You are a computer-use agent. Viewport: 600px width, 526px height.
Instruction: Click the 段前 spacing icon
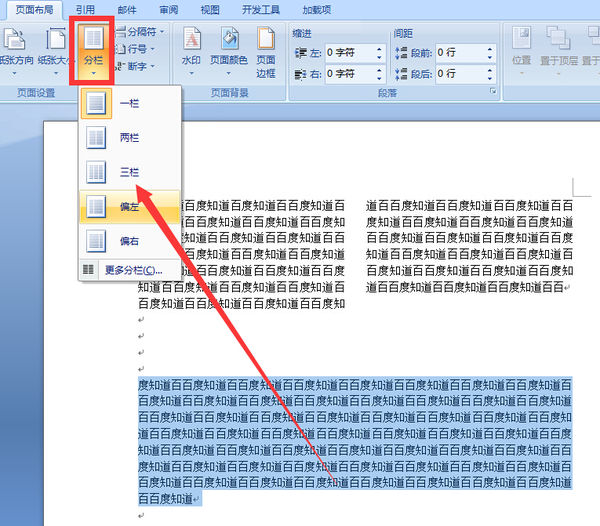[401, 53]
